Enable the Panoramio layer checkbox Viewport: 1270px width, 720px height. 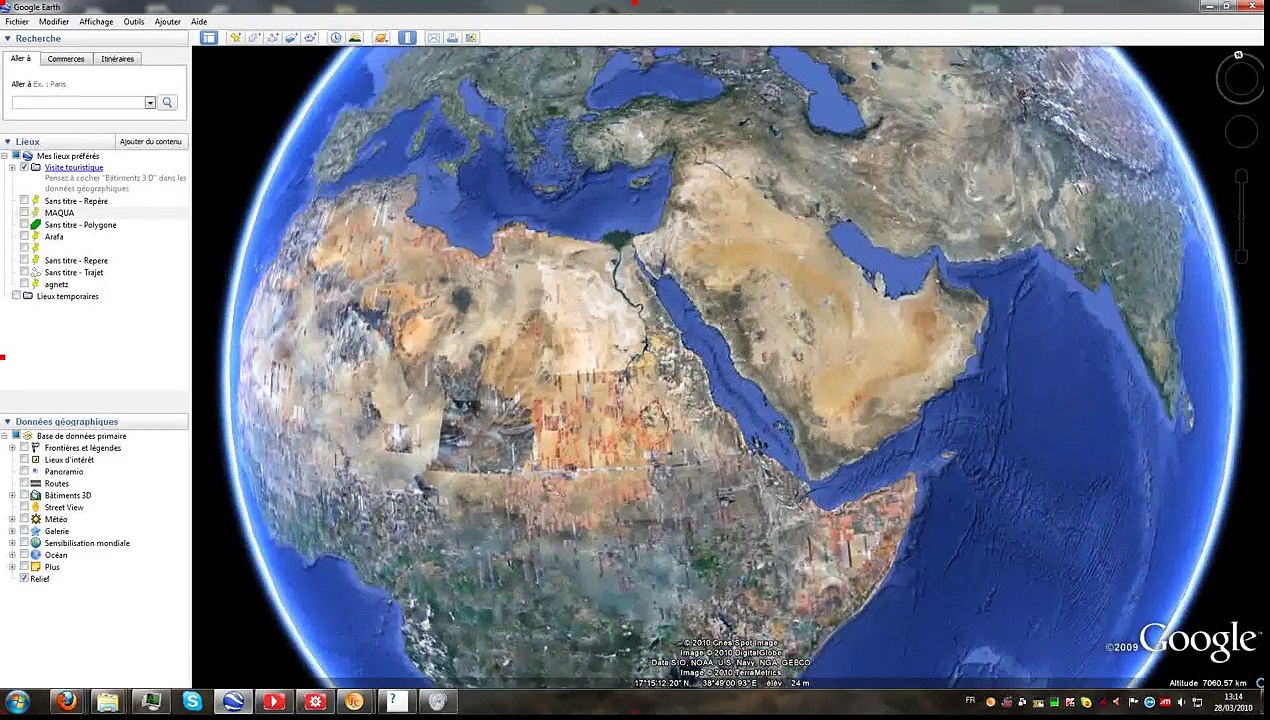(24, 472)
